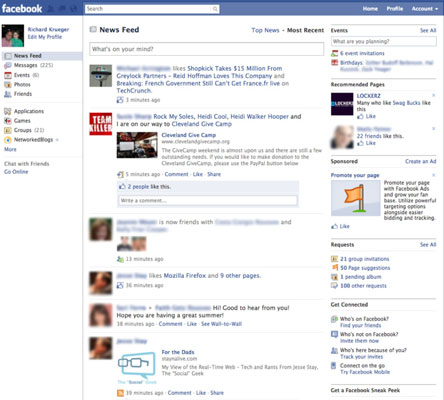
Task: Expand the NetworkedBlogs arrow
Action: (57, 140)
